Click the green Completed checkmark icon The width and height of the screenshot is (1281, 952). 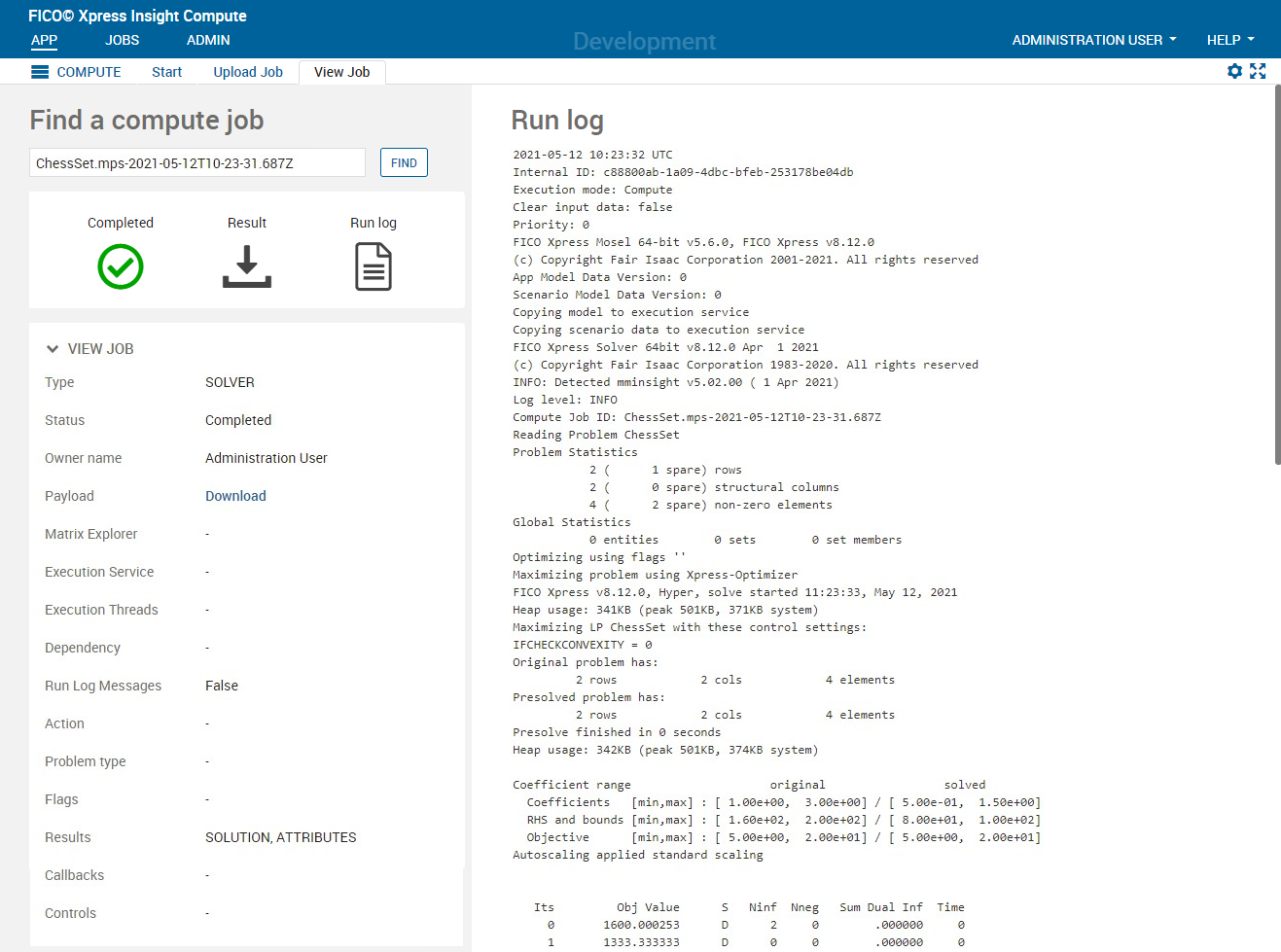[x=121, y=266]
